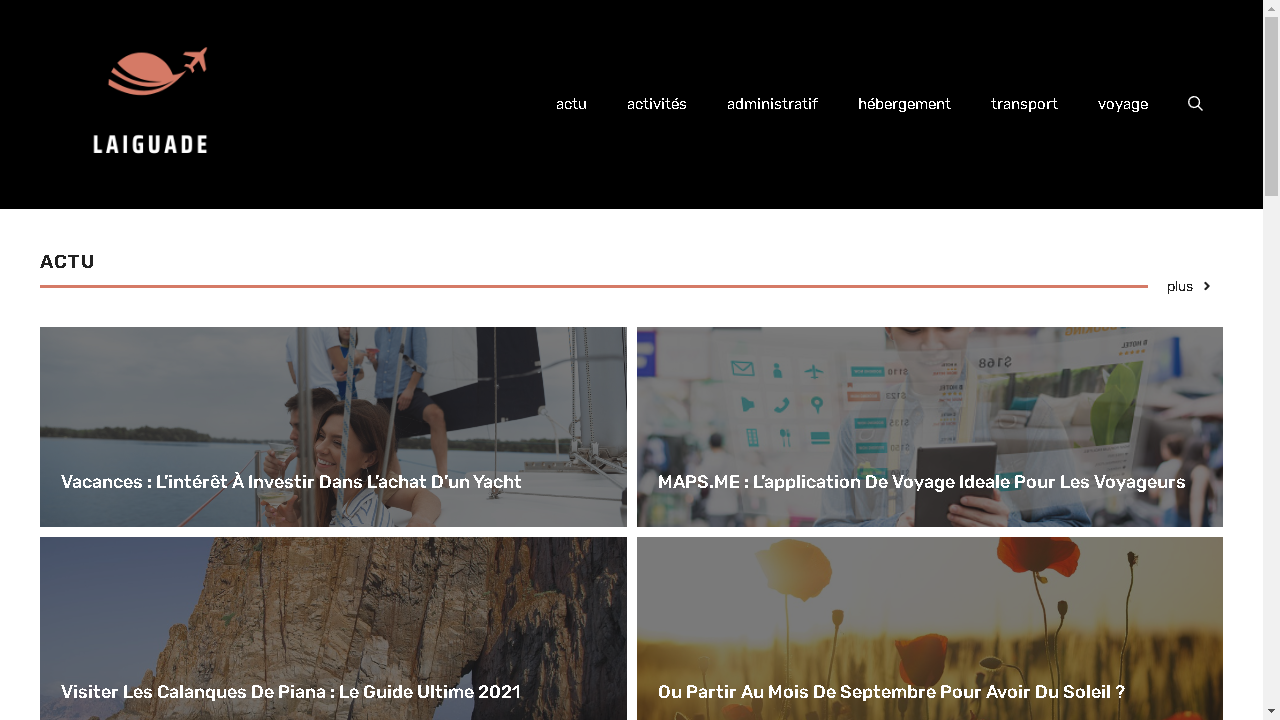Open the actu menu item
1280x720 pixels.
[x=571, y=104]
